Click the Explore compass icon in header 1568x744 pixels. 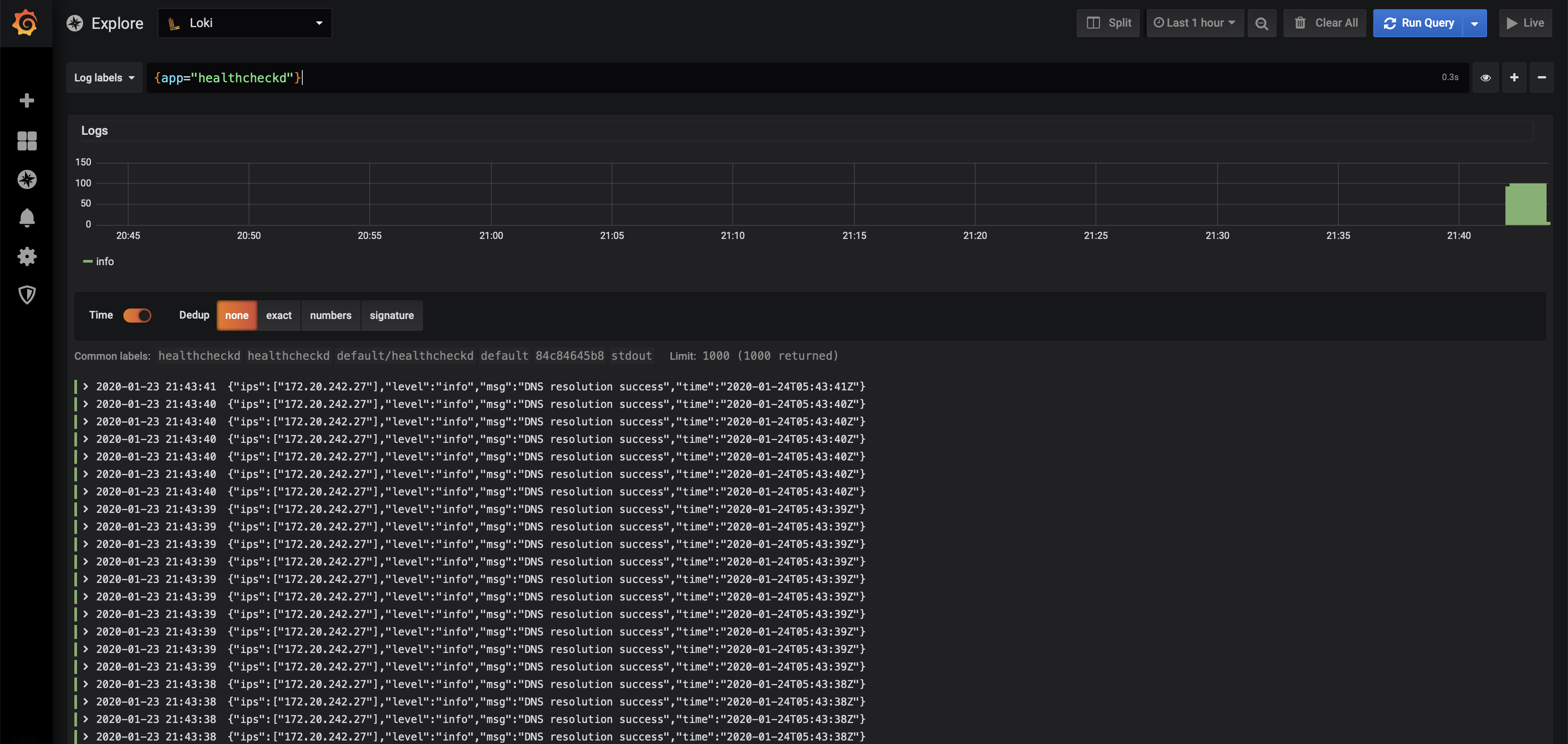[75, 23]
